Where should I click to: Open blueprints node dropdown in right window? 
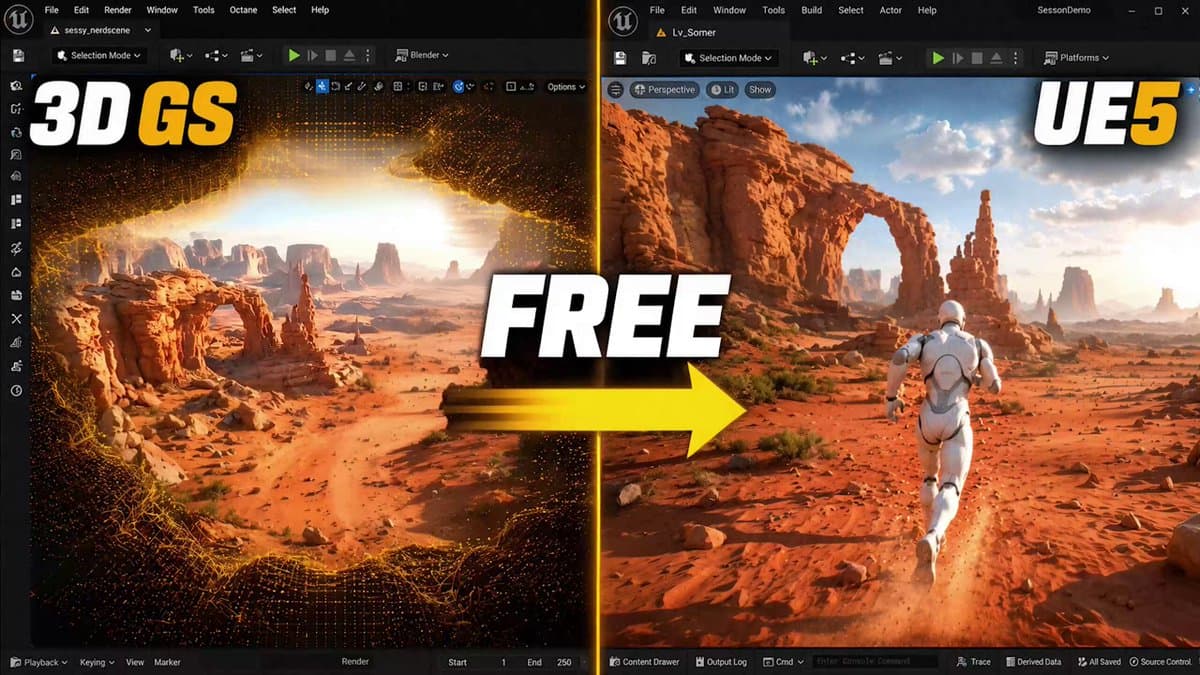tap(851, 58)
